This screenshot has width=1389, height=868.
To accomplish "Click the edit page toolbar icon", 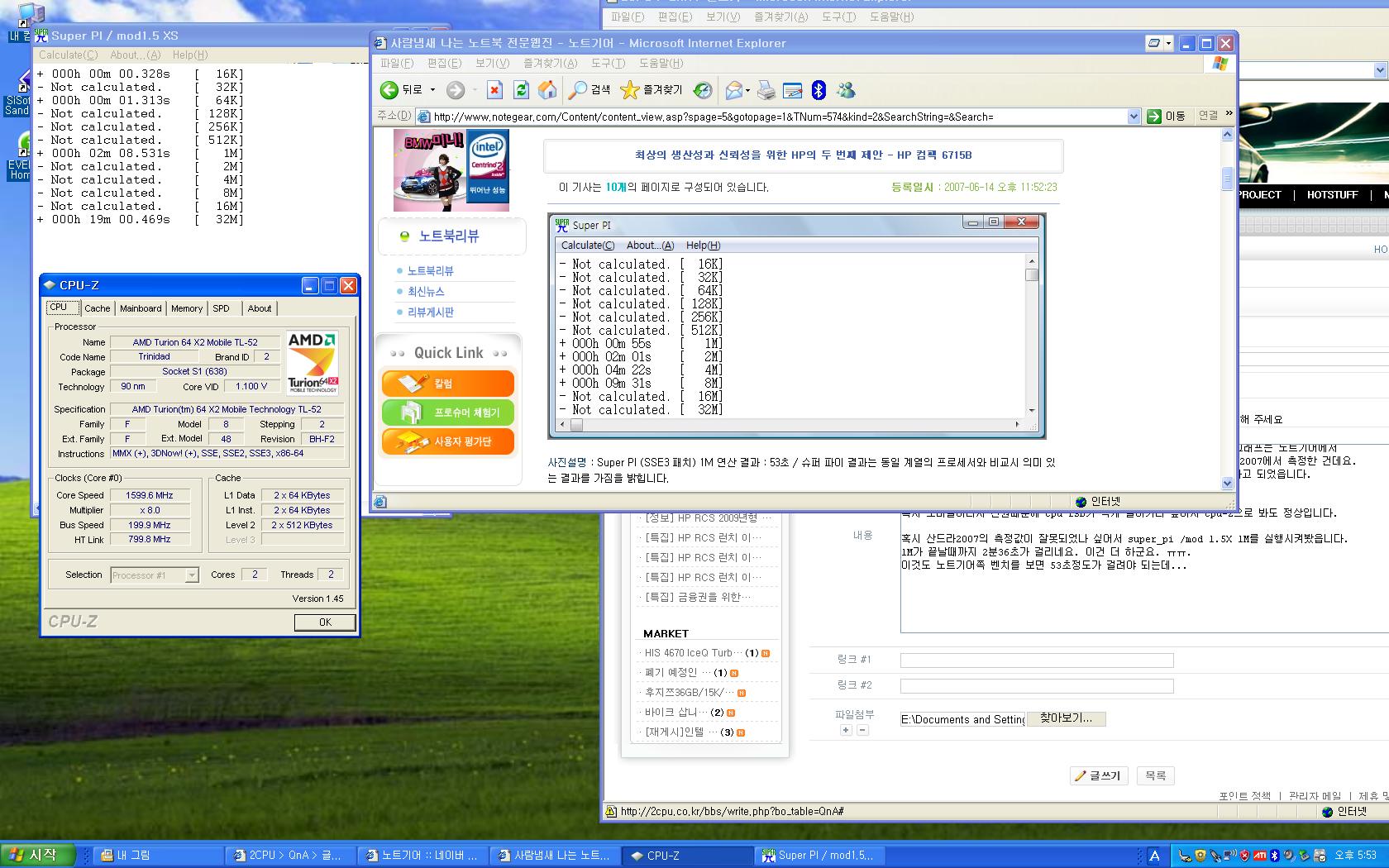I will click(x=792, y=90).
